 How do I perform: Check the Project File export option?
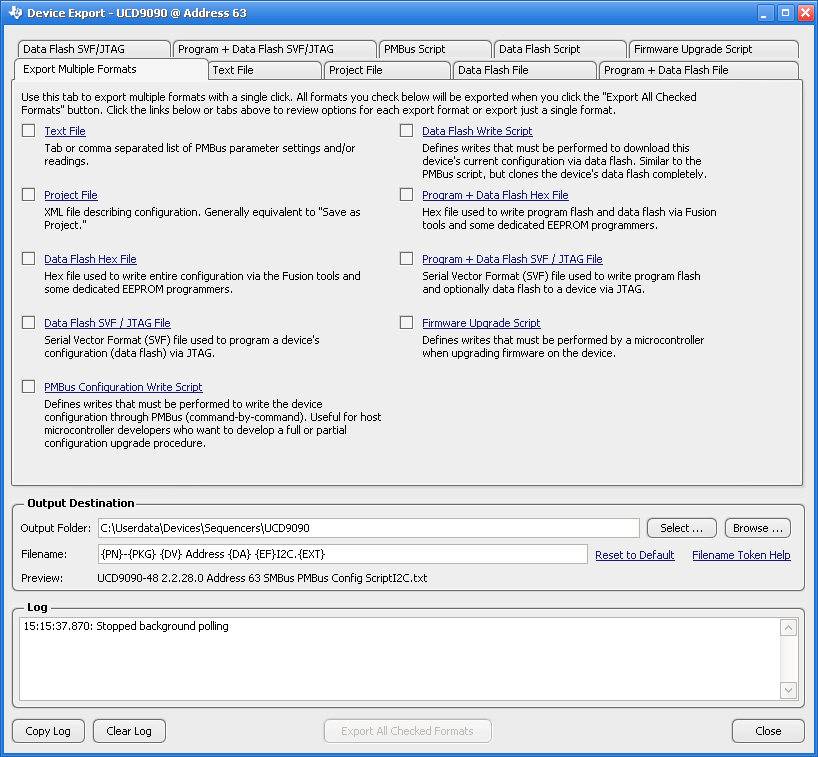click(28, 194)
